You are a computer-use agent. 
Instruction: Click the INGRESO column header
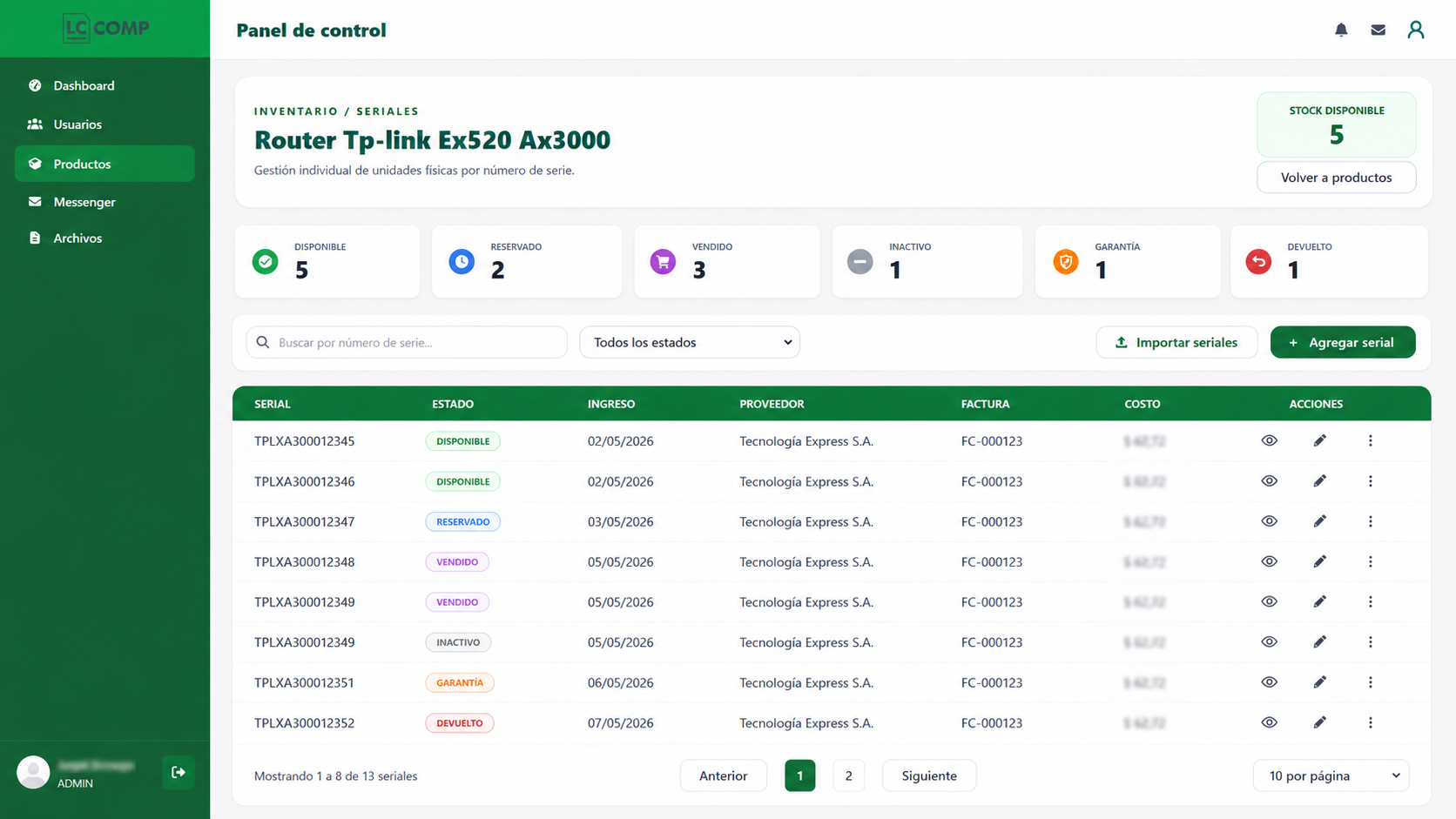611,404
